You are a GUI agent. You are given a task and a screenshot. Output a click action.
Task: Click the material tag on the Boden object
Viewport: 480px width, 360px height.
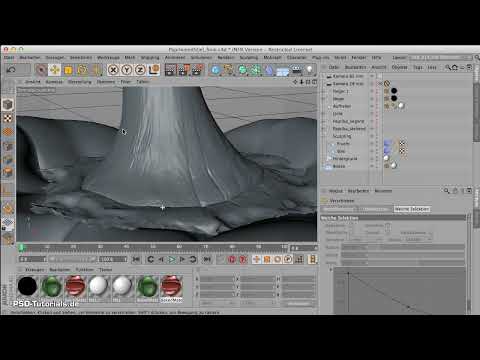[393, 165]
